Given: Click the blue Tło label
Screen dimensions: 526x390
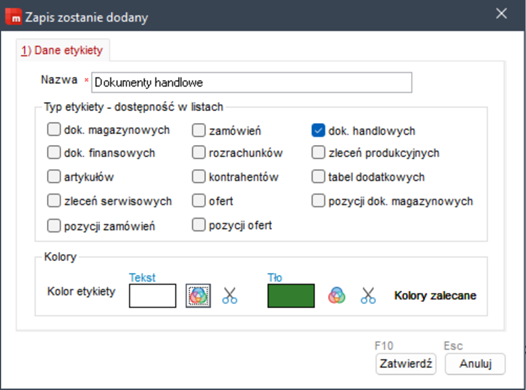Looking at the screenshot, I should (x=275, y=277).
